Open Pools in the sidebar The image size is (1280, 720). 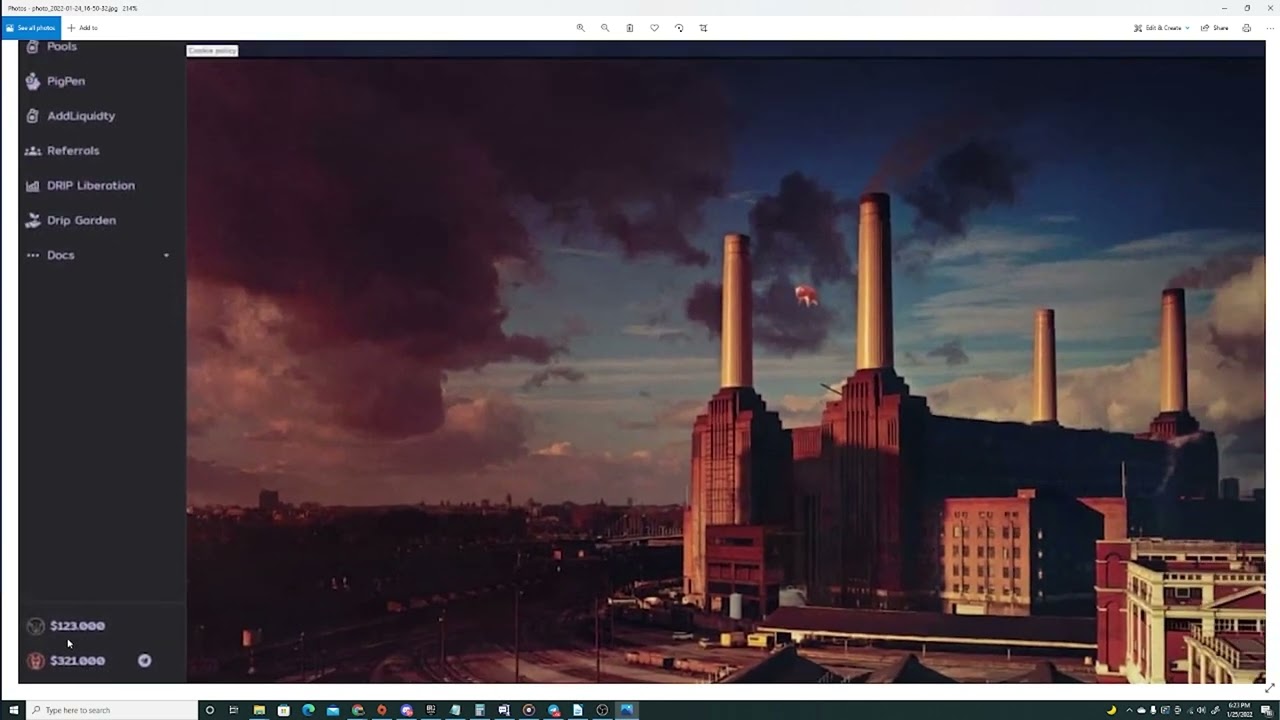pos(62,46)
